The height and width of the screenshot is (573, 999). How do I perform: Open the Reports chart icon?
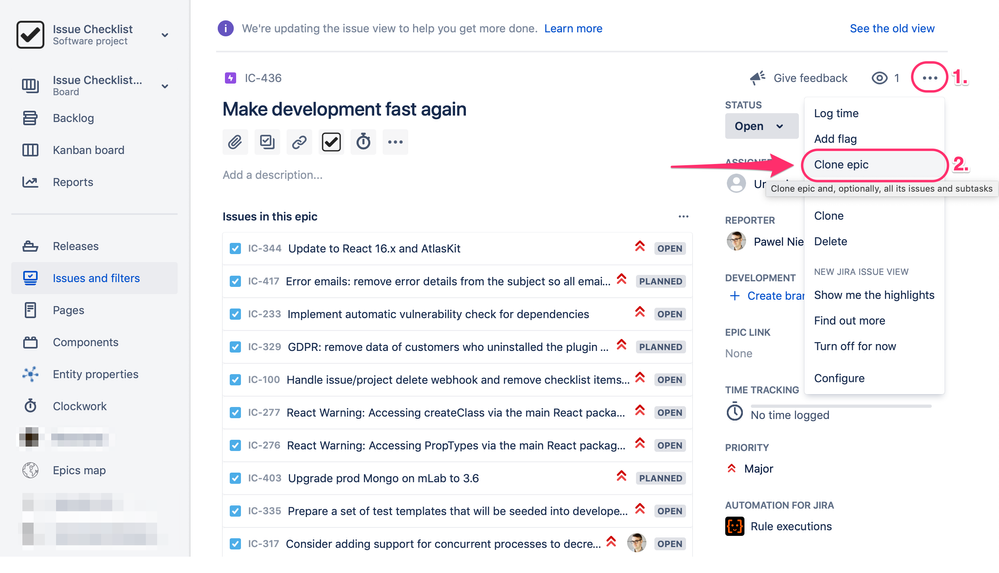[30, 182]
